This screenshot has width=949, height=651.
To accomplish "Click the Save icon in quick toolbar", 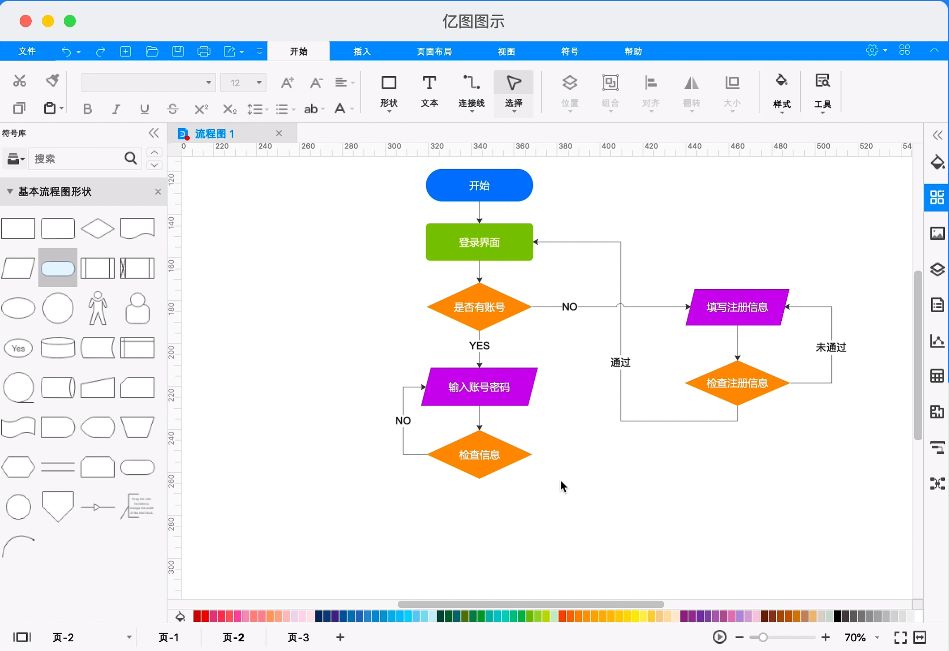I will tap(178, 51).
